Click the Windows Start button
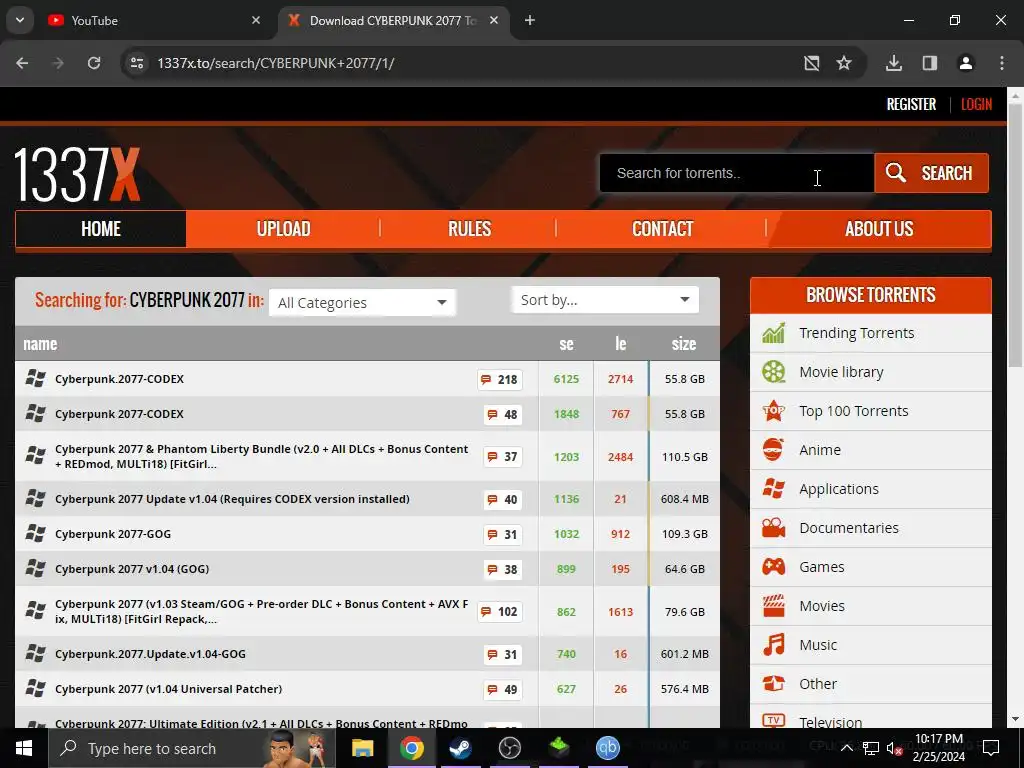Image resolution: width=1024 pixels, height=768 pixels. [x=24, y=748]
